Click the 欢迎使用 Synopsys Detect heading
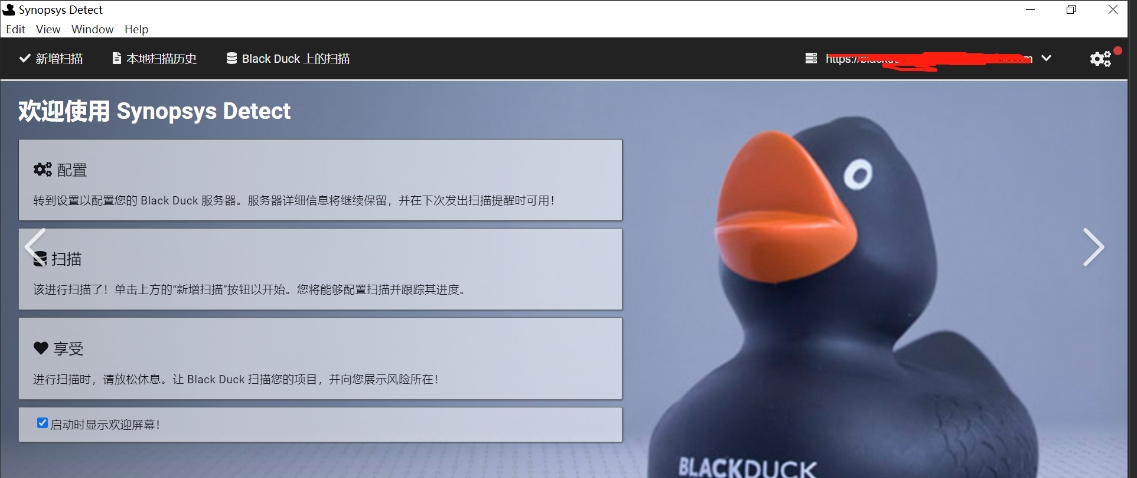Image resolution: width=1137 pixels, height=478 pixels. click(x=154, y=111)
